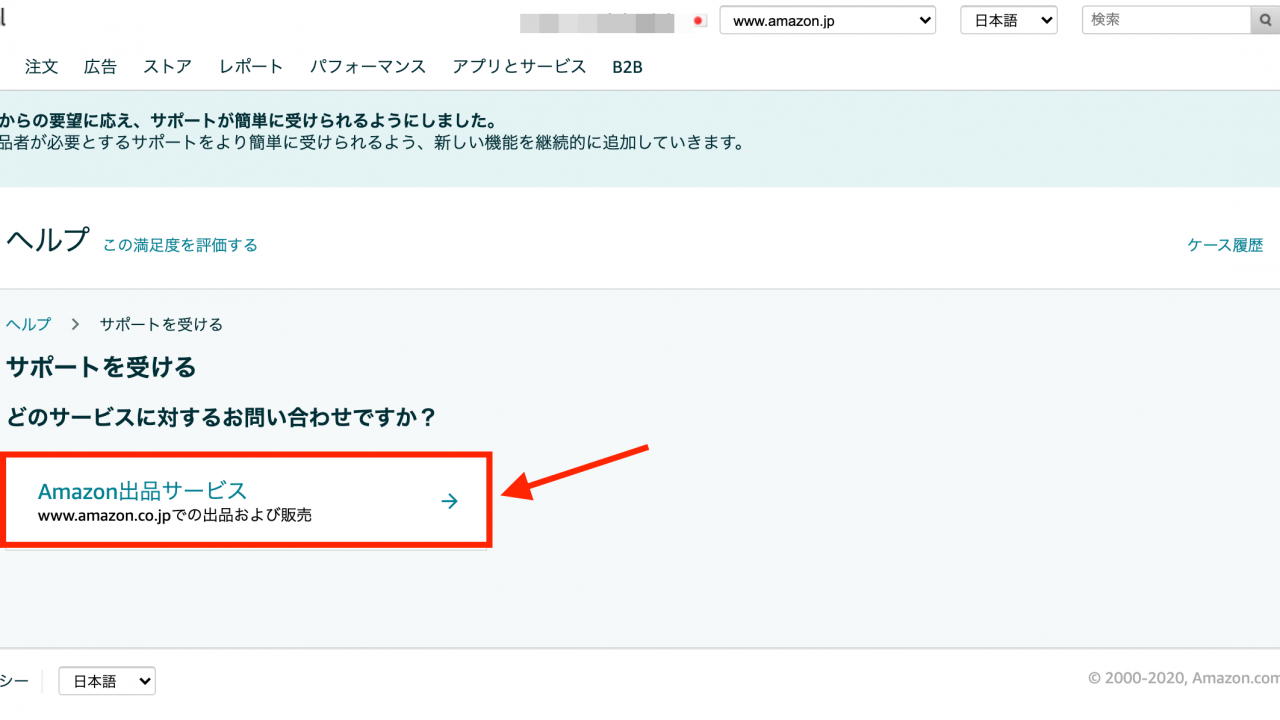Click the この満足度を評価する link
This screenshot has width=1280, height=720.
click(x=180, y=245)
